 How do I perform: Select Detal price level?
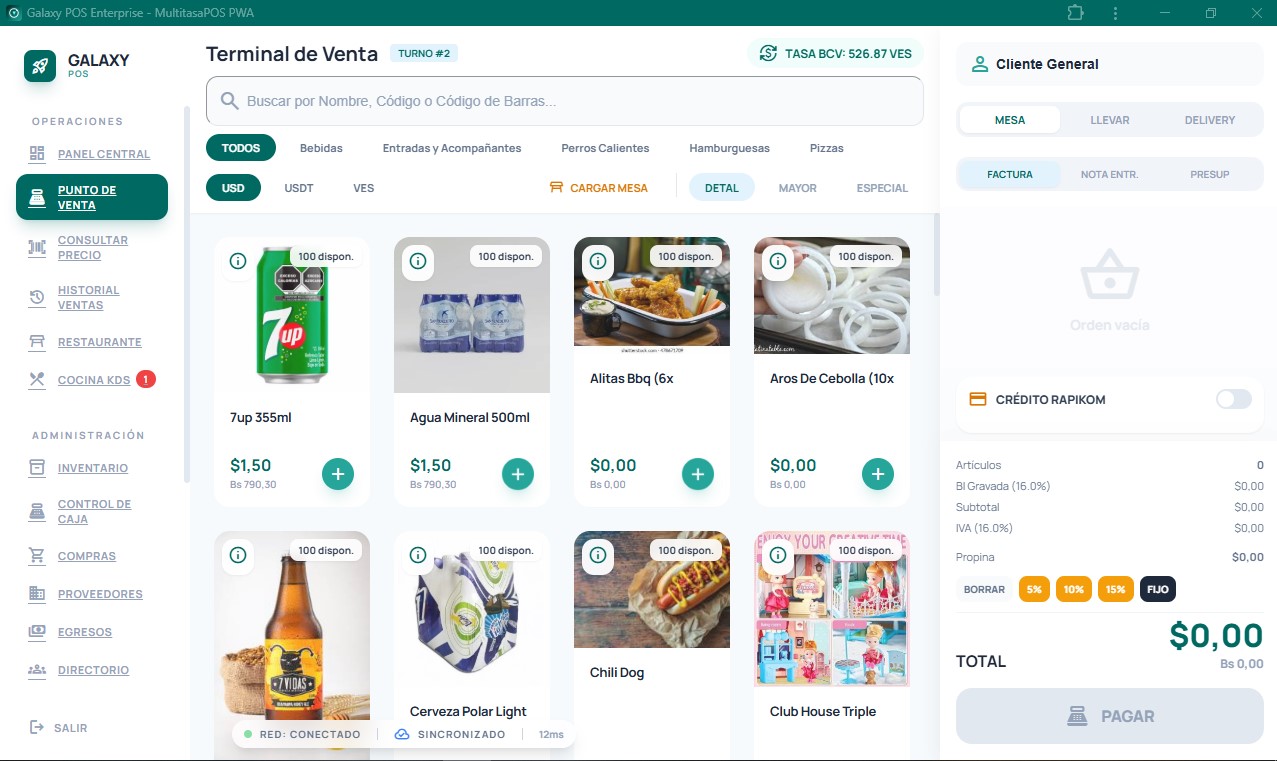pos(721,188)
